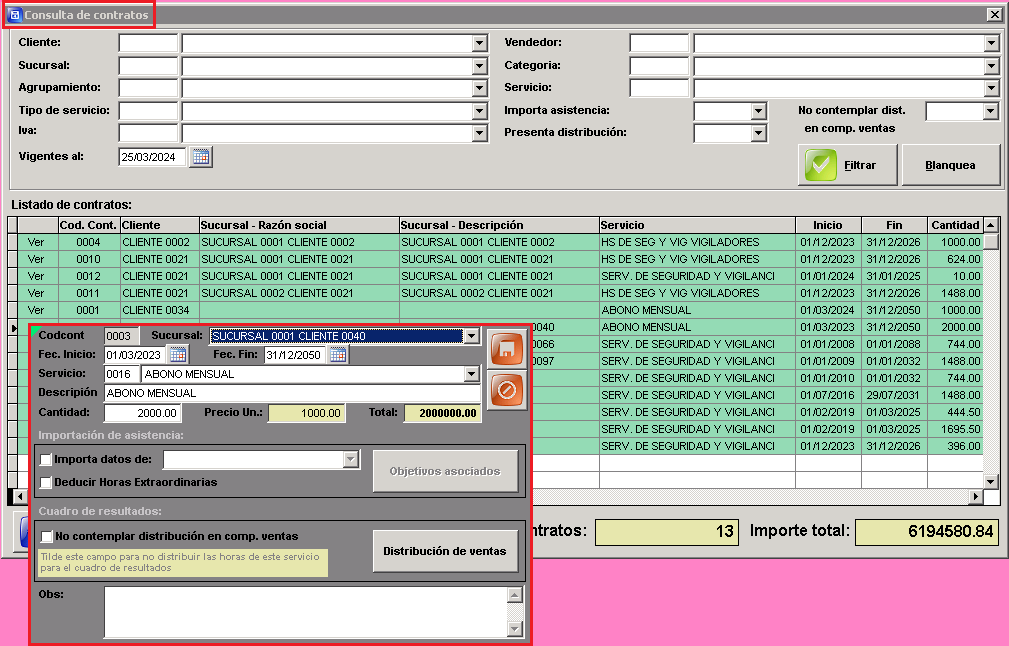This screenshot has width=1009, height=646.
Task: Click cell SUCURSAL 0002 CLIENTE 0021 in Razón social
Action: click(x=299, y=293)
